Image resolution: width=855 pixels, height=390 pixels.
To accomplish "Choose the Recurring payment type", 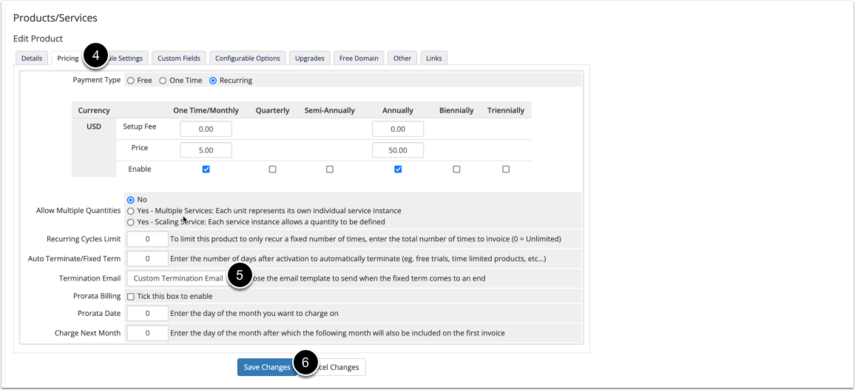I will pyautogui.click(x=213, y=80).
